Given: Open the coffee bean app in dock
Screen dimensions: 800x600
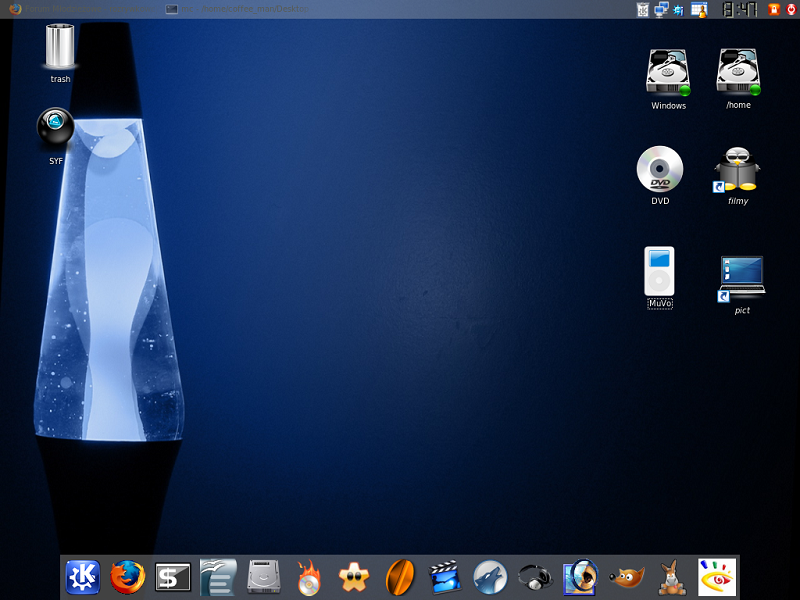Looking at the screenshot, I should (x=399, y=577).
